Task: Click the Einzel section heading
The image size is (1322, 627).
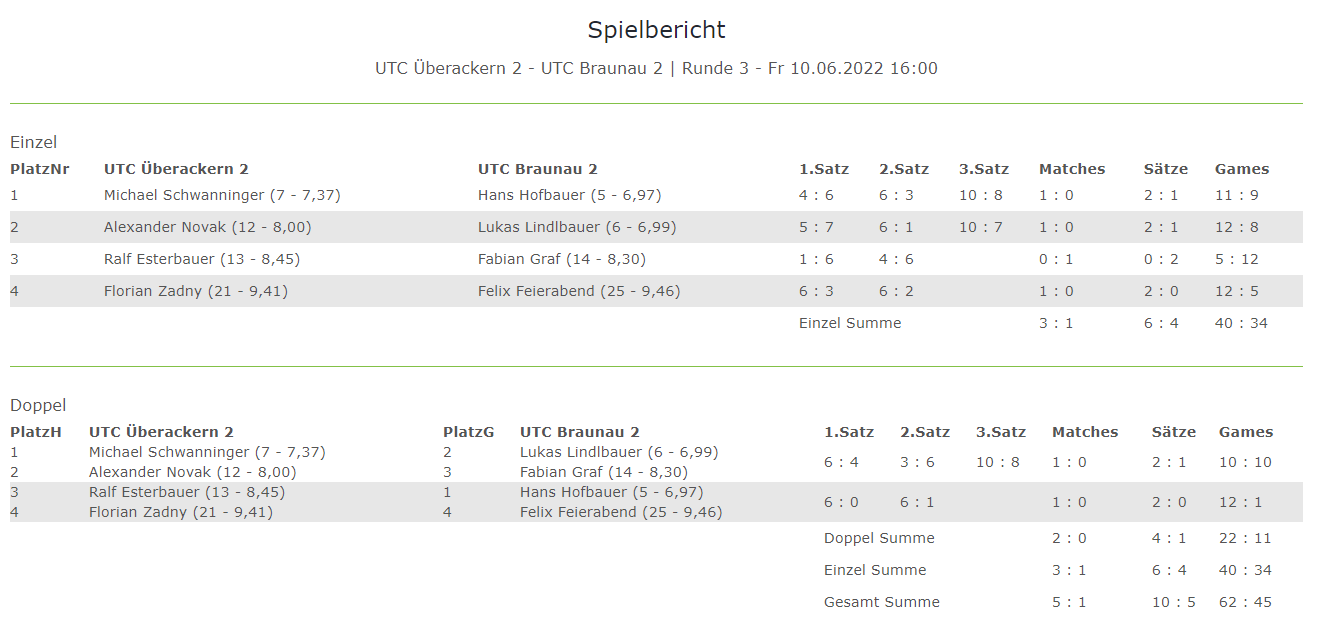Action: pos(33,142)
